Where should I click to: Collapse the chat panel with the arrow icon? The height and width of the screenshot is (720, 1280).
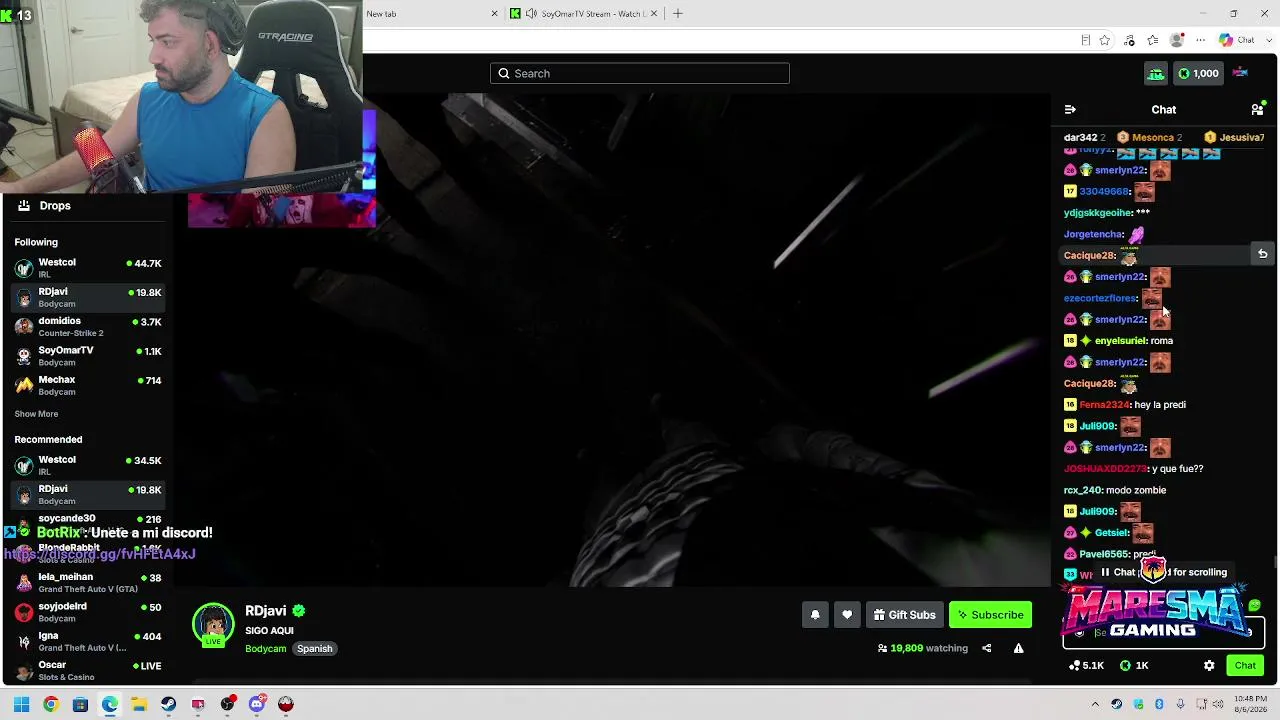coord(1070,110)
